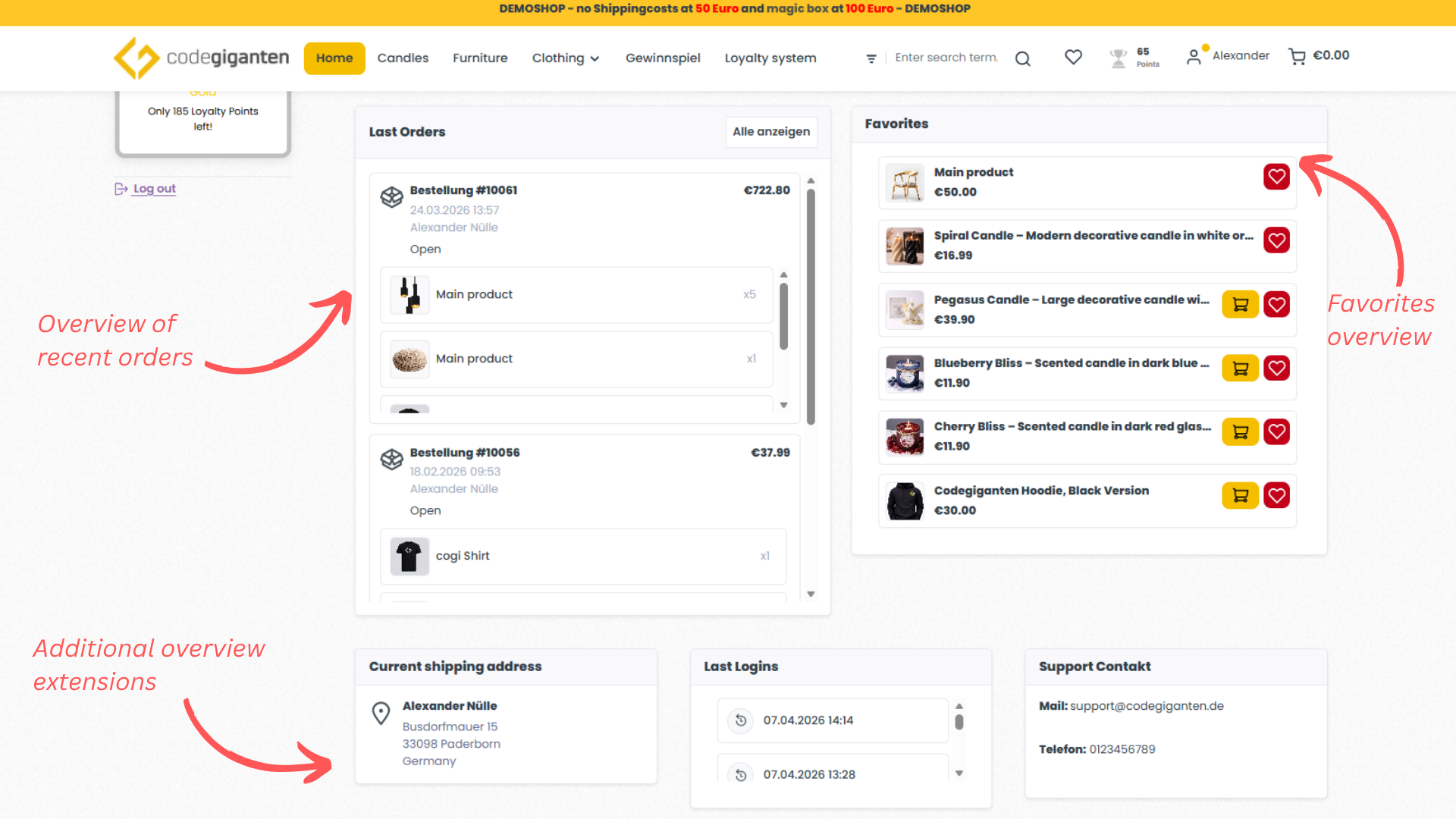
Task: Open the Loyalty system menu item
Action: coord(770,58)
